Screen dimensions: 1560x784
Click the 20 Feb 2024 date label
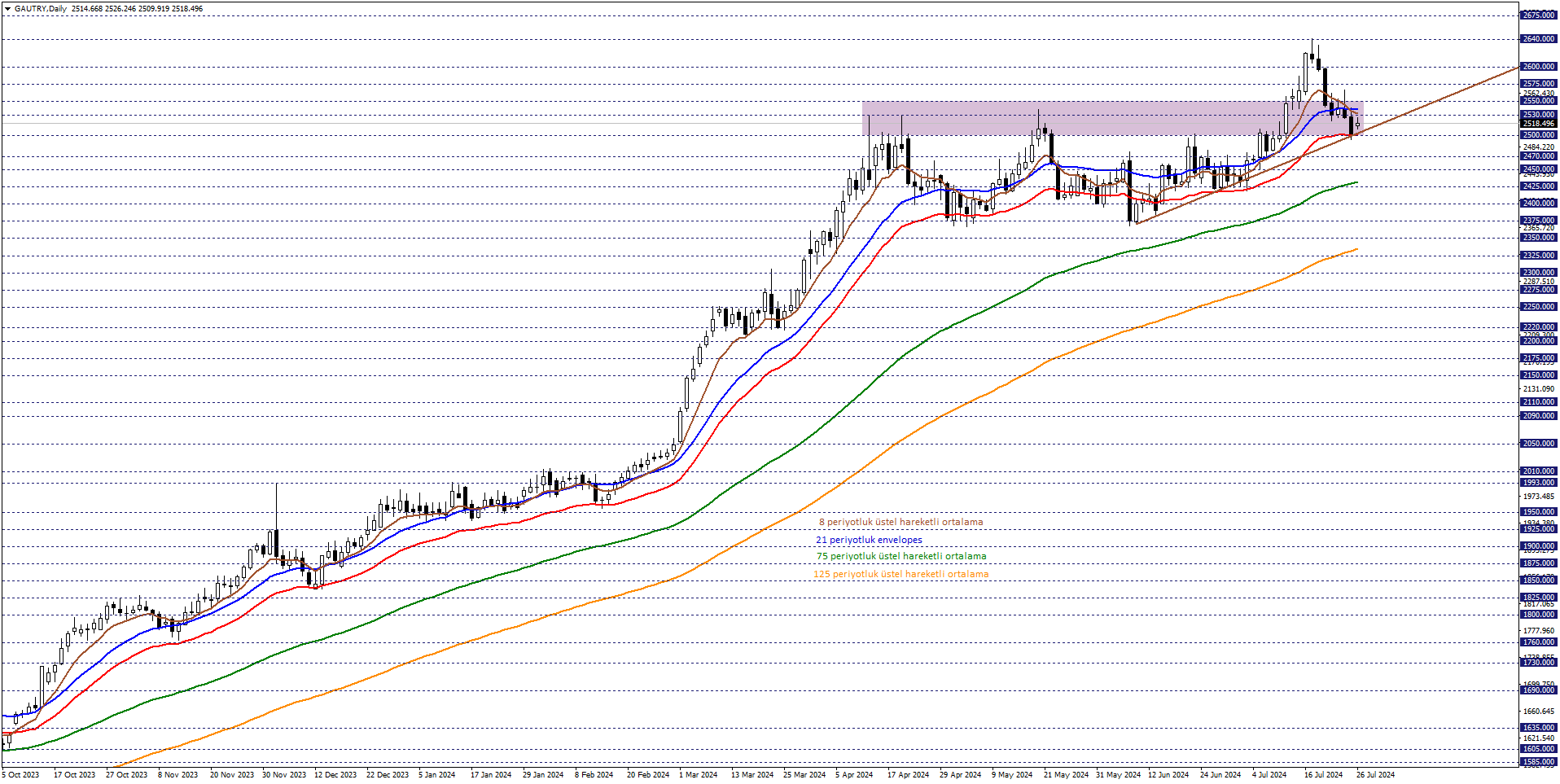tap(648, 774)
